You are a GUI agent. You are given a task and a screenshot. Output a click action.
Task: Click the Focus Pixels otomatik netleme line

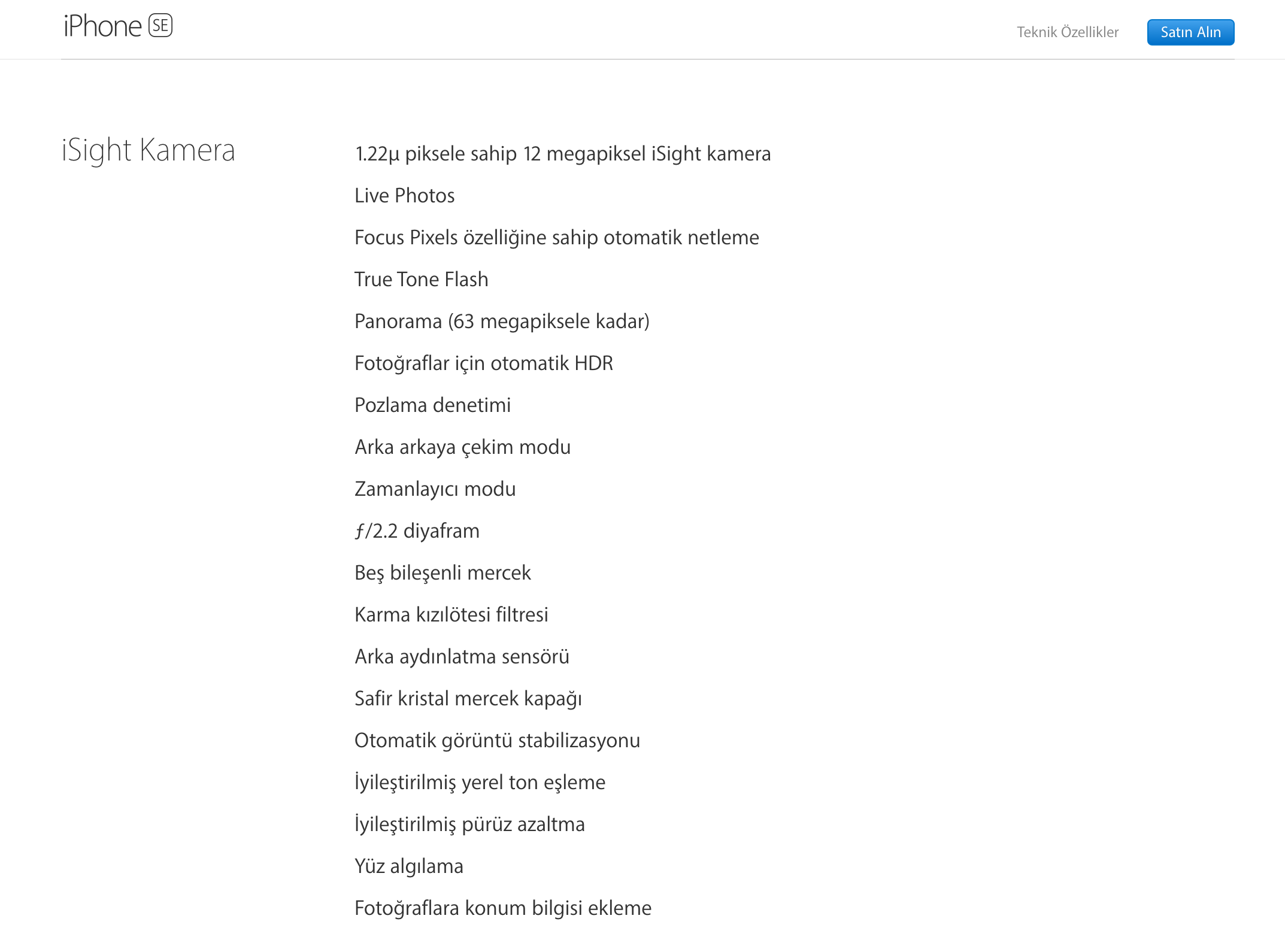click(x=556, y=238)
